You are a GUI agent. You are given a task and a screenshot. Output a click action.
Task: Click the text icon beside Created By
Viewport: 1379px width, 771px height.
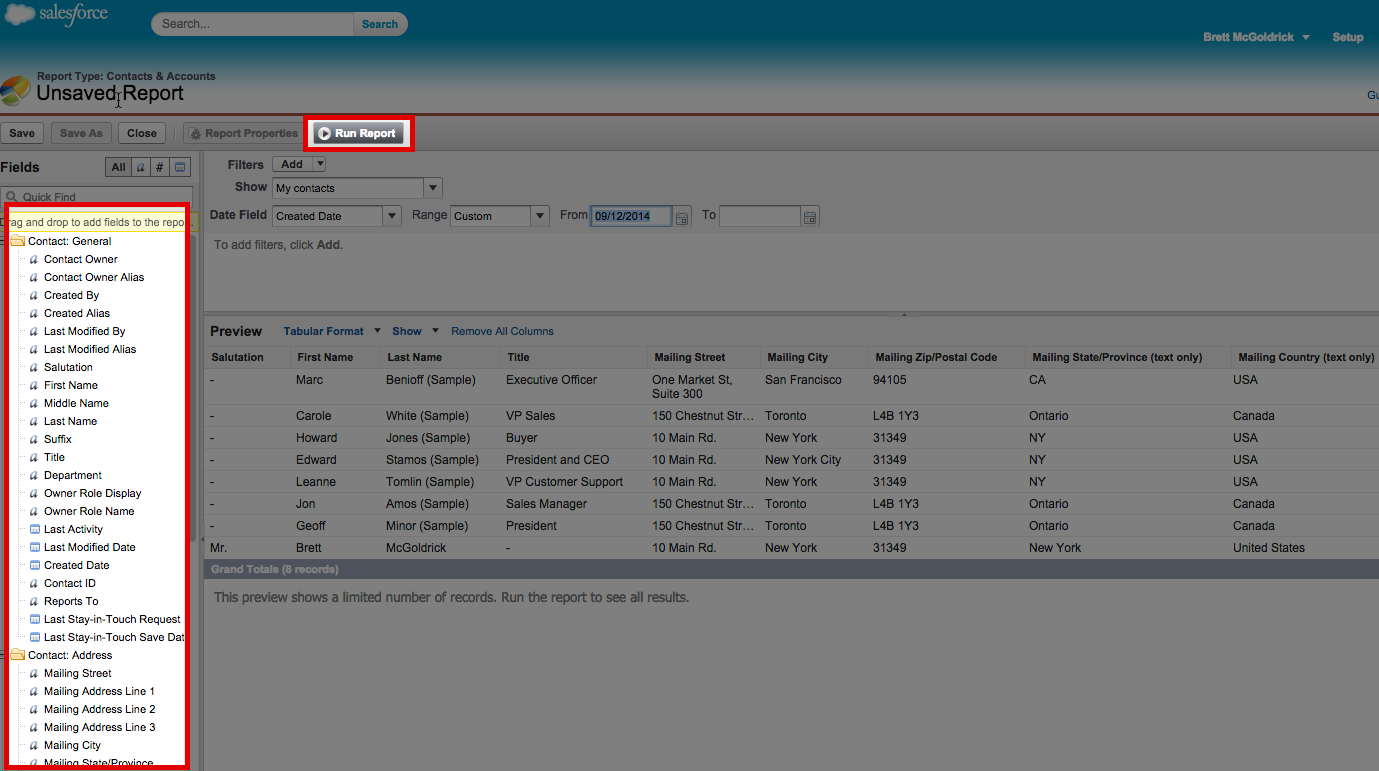click(x=35, y=295)
